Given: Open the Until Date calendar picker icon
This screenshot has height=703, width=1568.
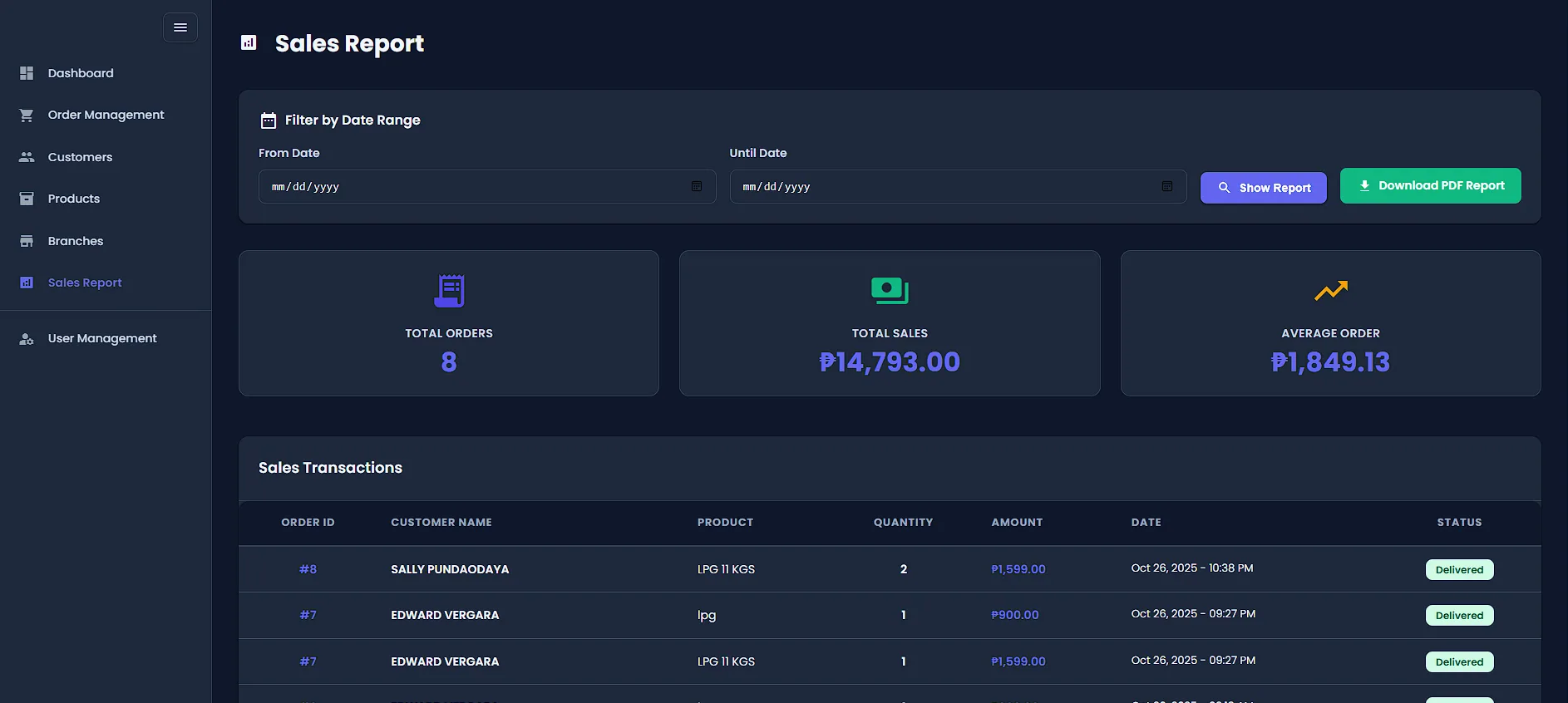Looking at the screenshot, I should click(1167, 186).
